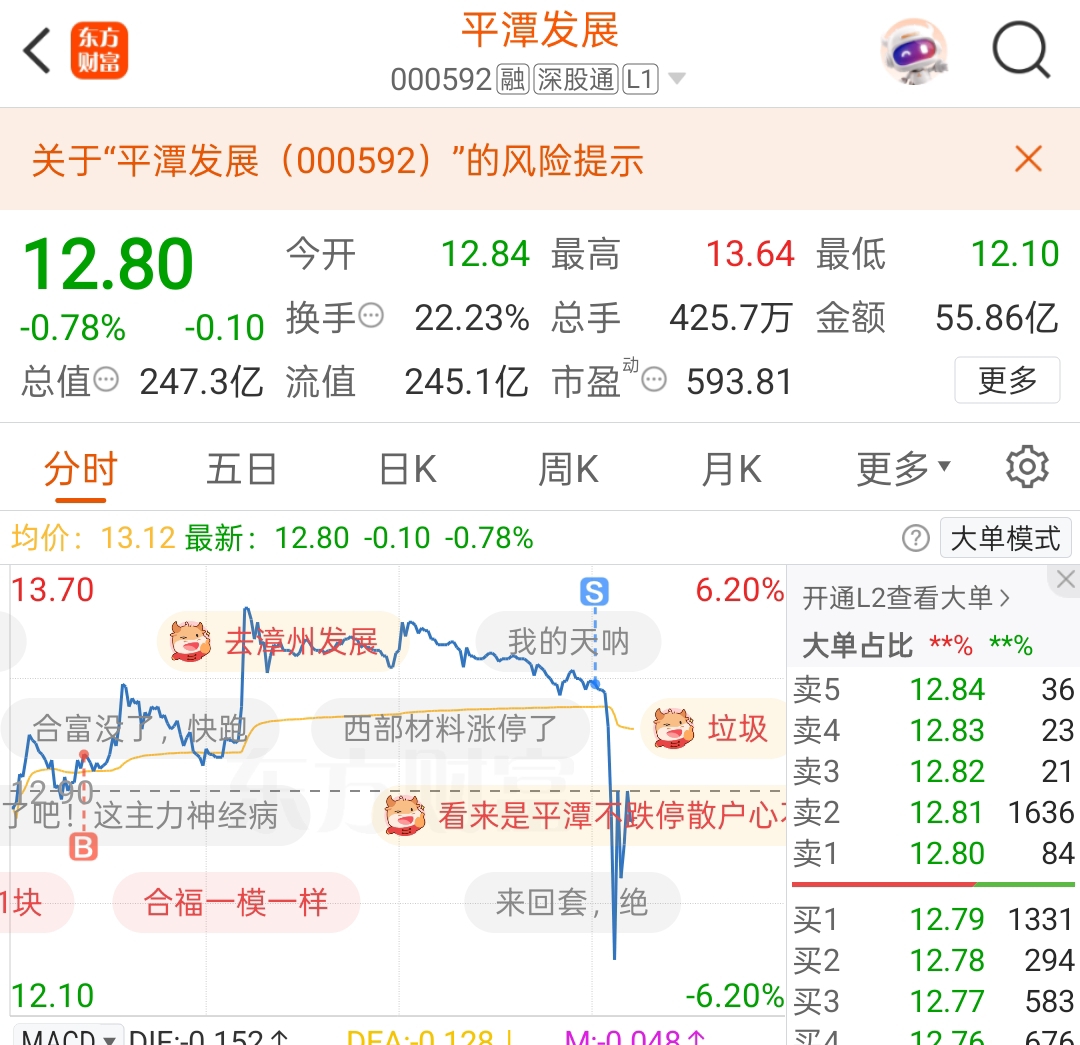Screen dimensions: 1080x1045
Task: Tap the 最低 12.10 value
Action: click(x=1015, y=254)
